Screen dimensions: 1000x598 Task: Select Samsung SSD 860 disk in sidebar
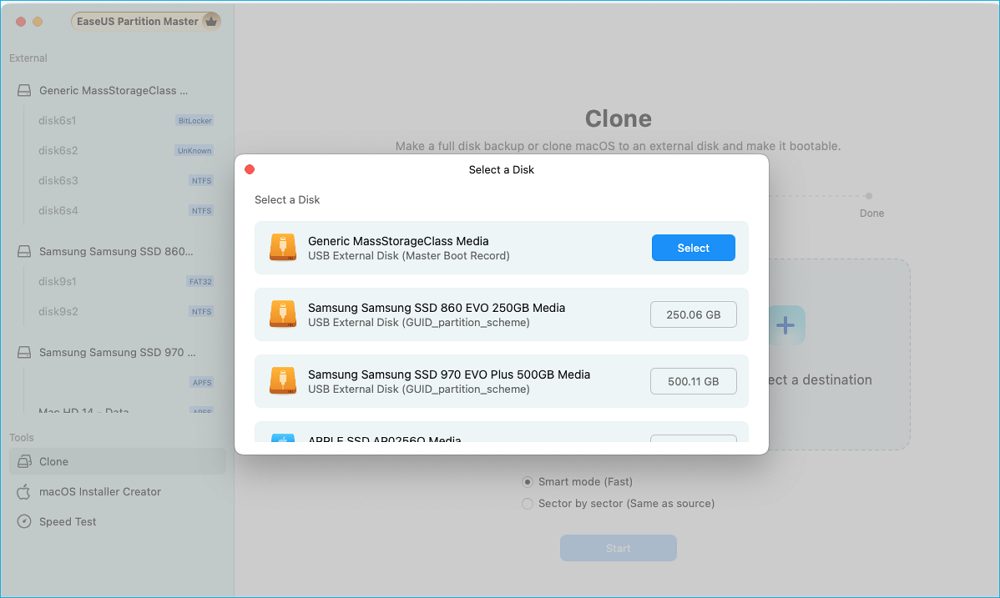point(117,251)
